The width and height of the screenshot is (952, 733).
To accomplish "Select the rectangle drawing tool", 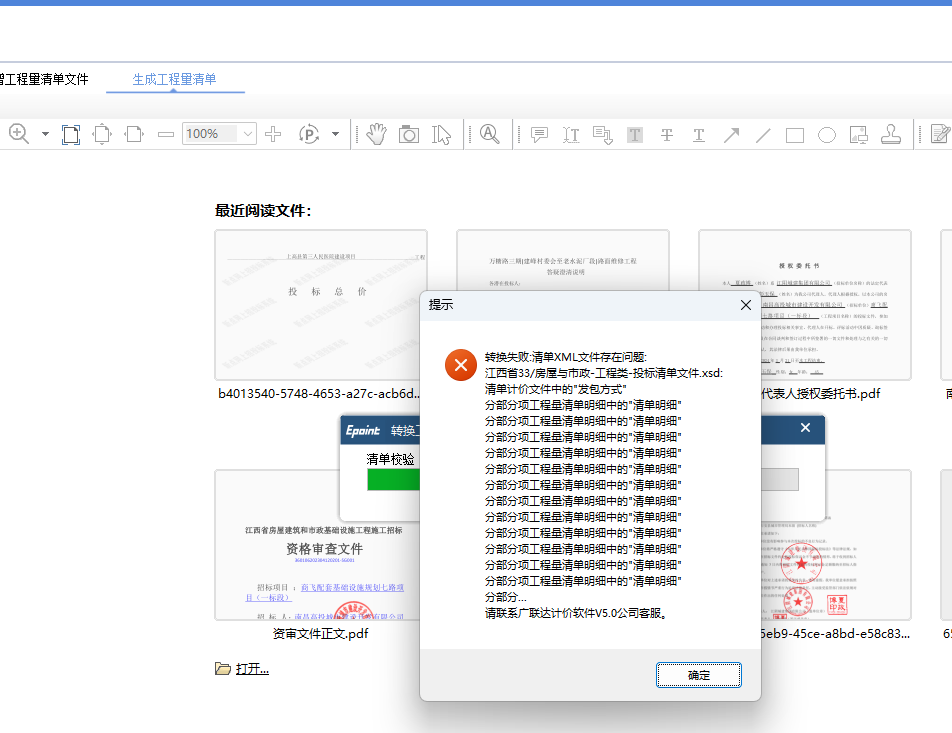I will (795, 135).
